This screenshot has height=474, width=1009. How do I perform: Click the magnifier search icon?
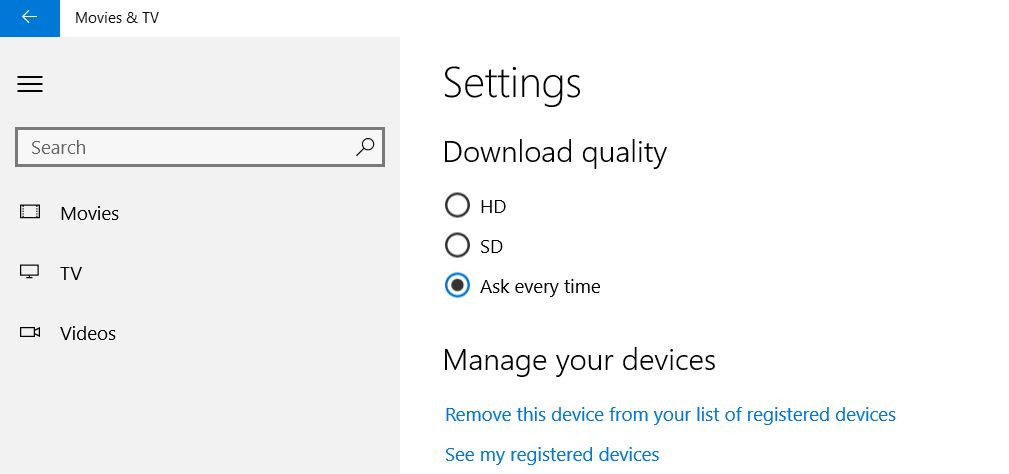[x=365, y=147]
